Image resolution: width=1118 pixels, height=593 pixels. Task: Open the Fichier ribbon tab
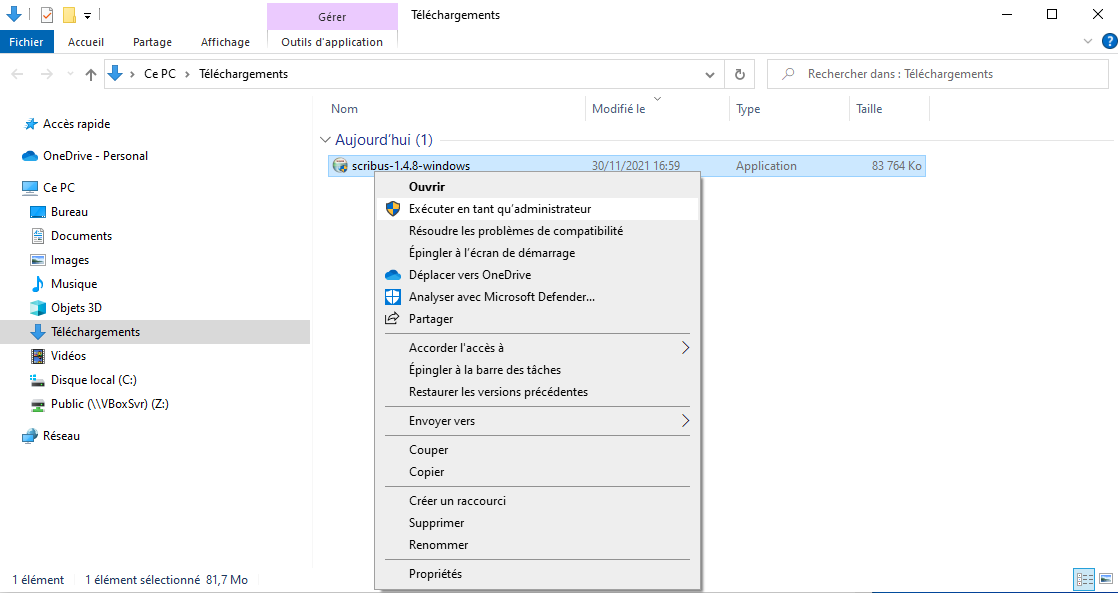(26, 42)
